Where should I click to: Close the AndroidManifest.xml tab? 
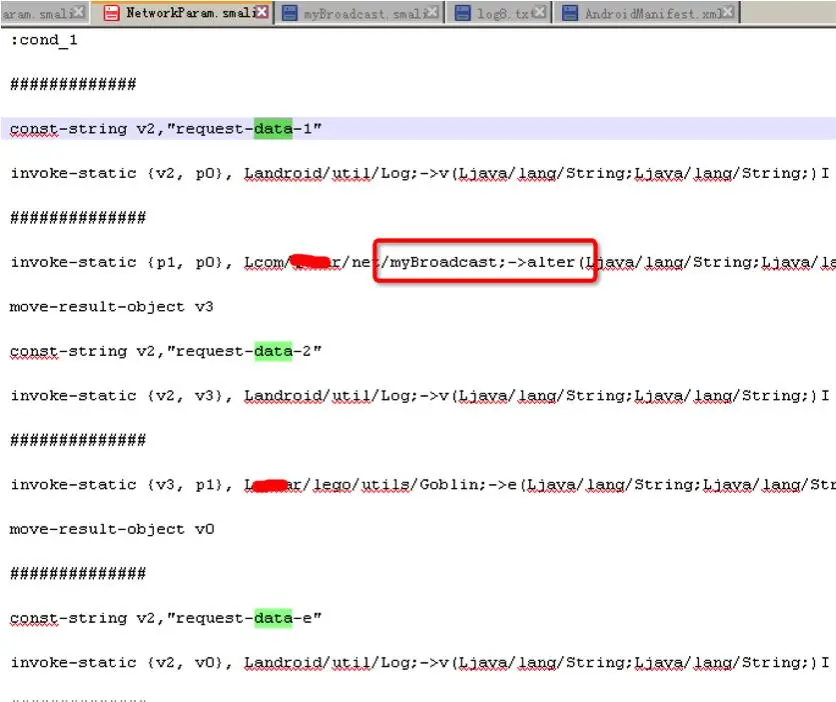[x=728, y=12]
